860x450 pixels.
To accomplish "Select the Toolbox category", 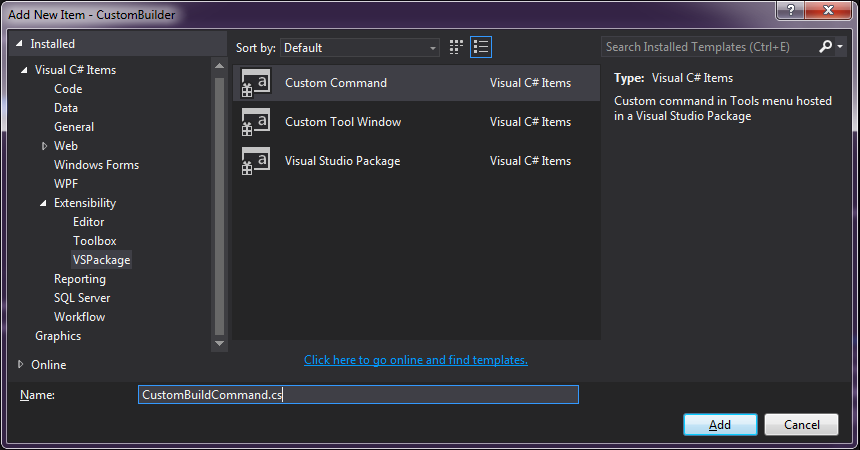I will point(95,241).
